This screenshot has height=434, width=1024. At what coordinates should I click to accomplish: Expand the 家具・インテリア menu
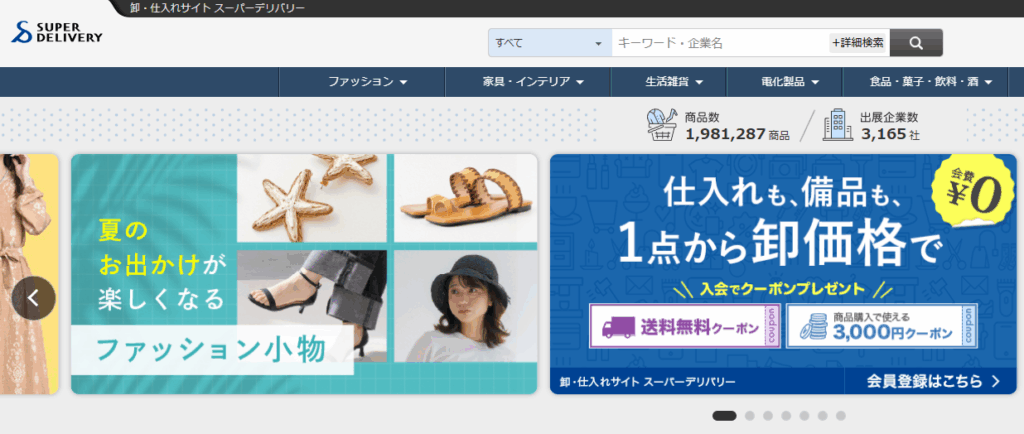533,82
